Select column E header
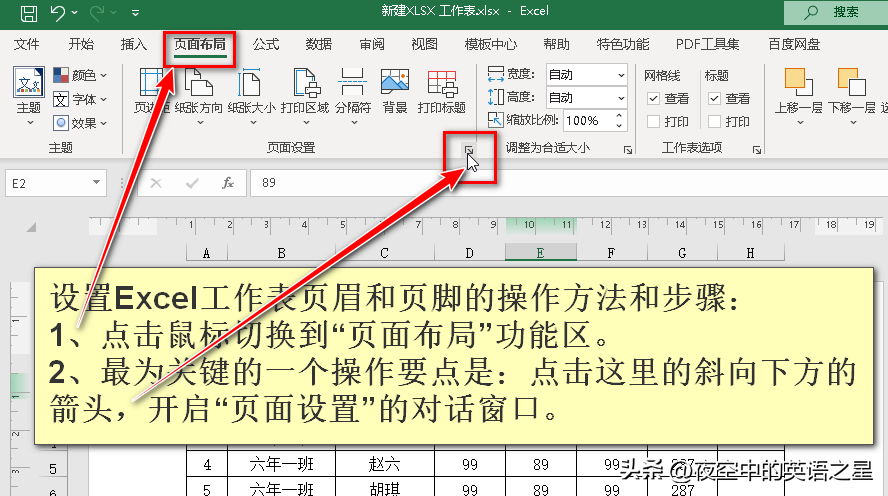Viewport: 888px width, 496px height. click(x=541, y=253)
